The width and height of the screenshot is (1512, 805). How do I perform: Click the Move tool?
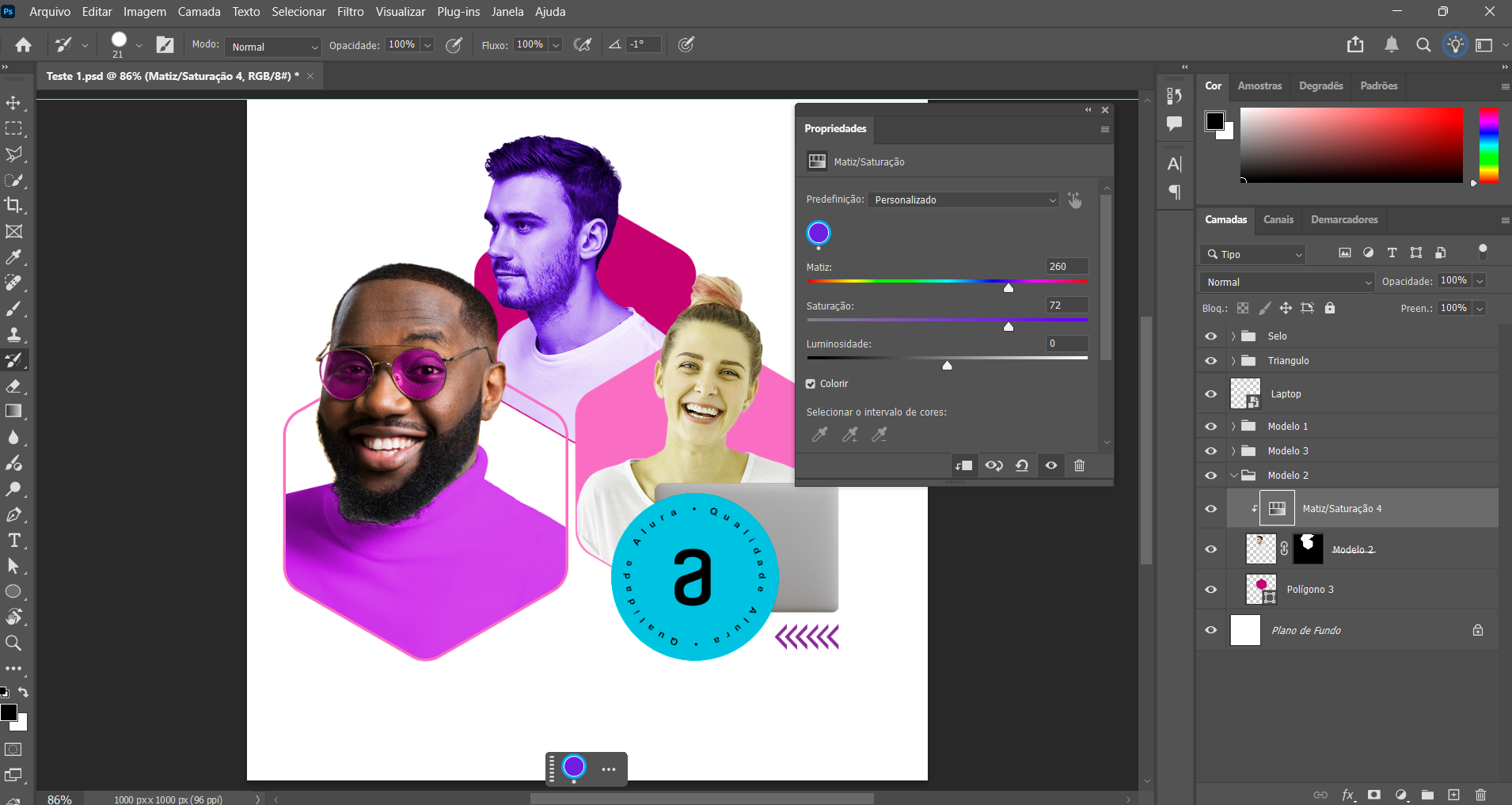13,103
